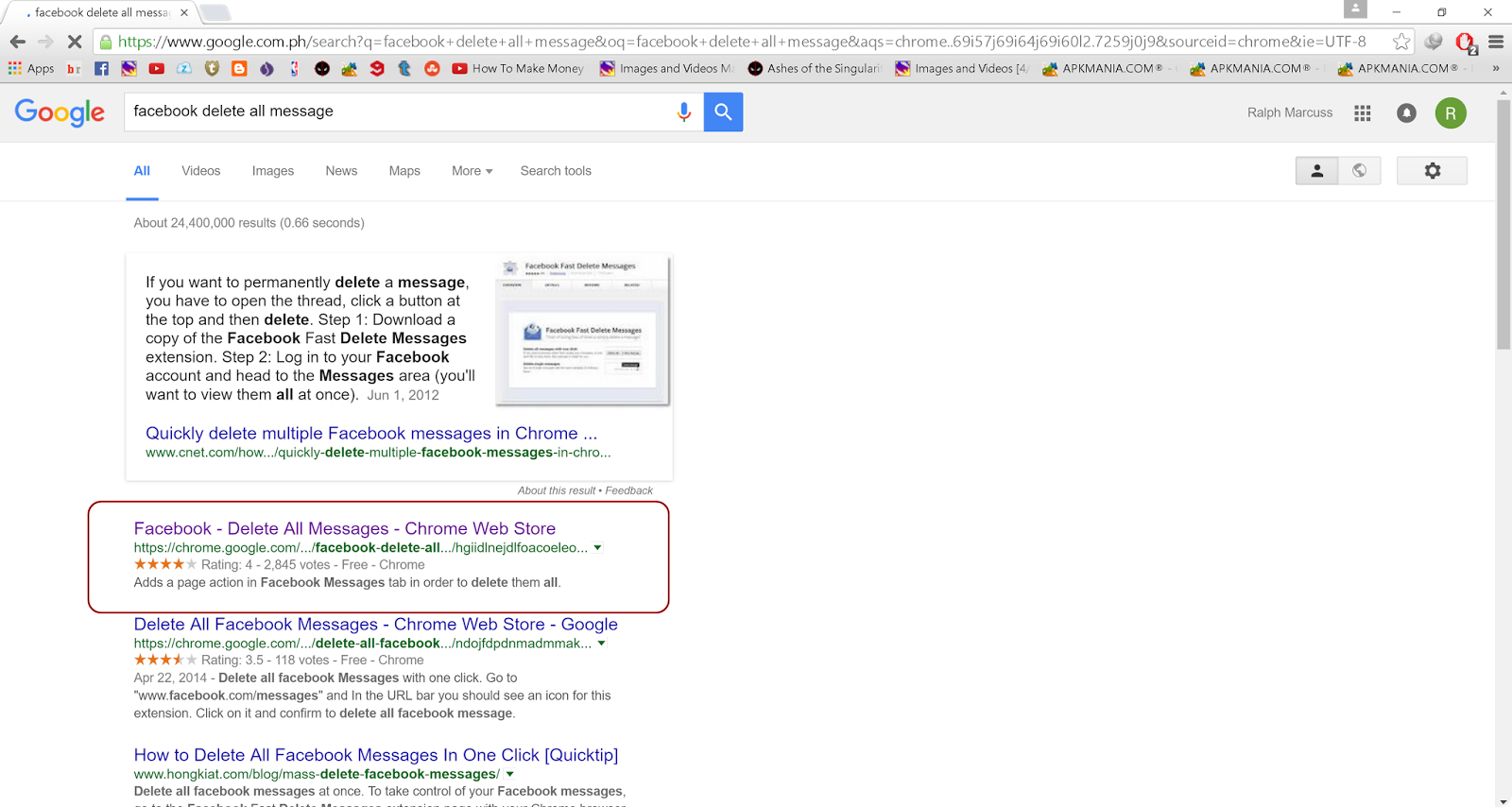Open 'Quickly delete multiple Facebook messages in Chrome' link

371,433
